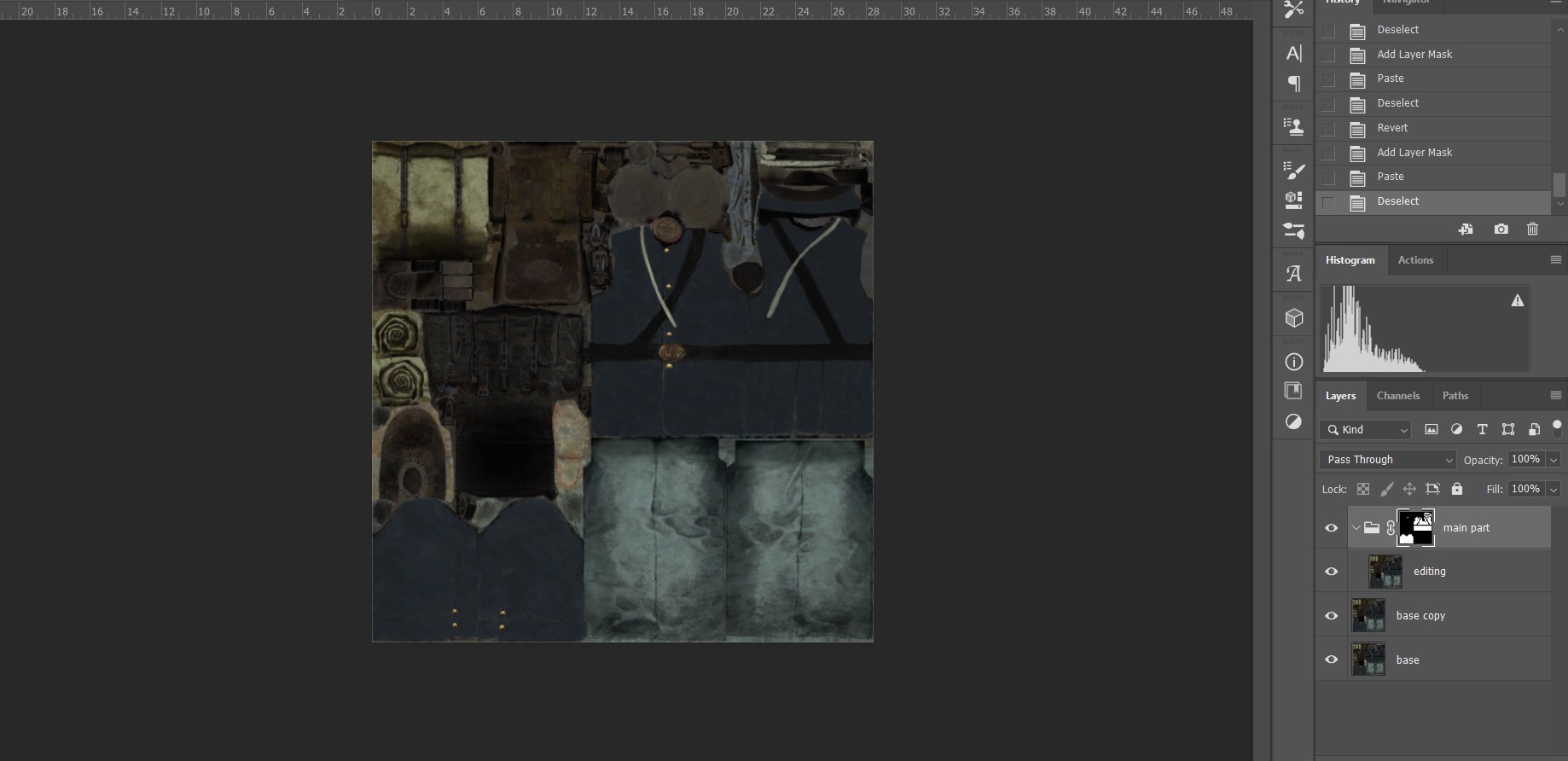Viewport: 1568px width, 761px height.
Task: Open the Histogram panel menu
Action: point(1556,259)
